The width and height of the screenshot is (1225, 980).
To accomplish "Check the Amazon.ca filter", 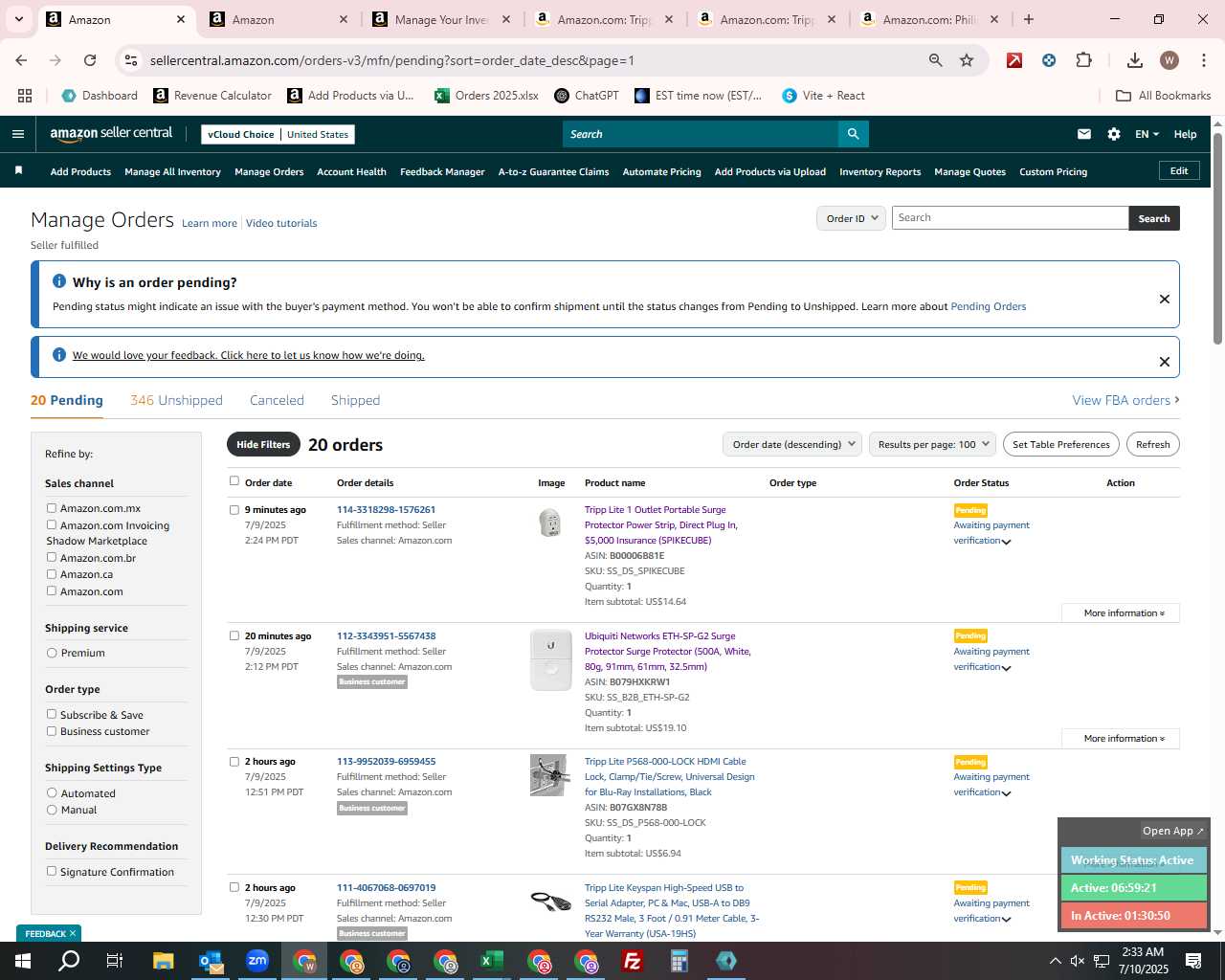I will pyautogui.click(x=52, y=574).
